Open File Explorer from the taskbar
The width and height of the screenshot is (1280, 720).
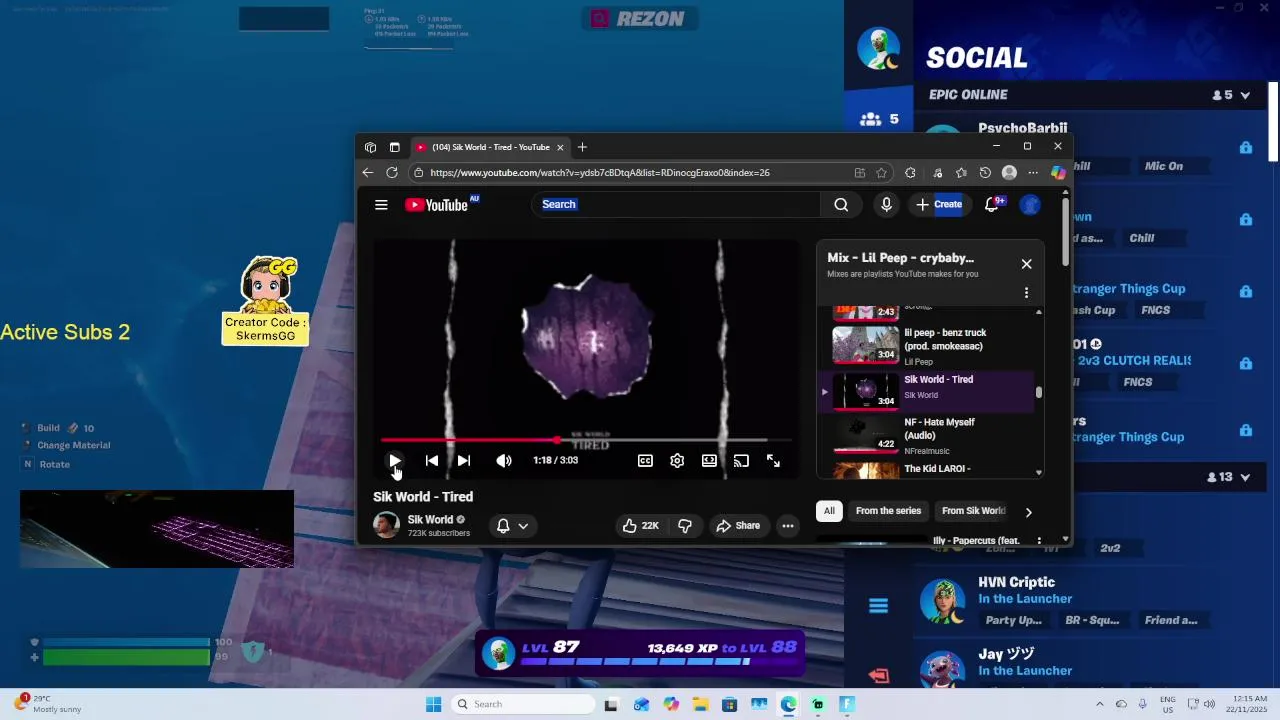(x=700, y=704)
